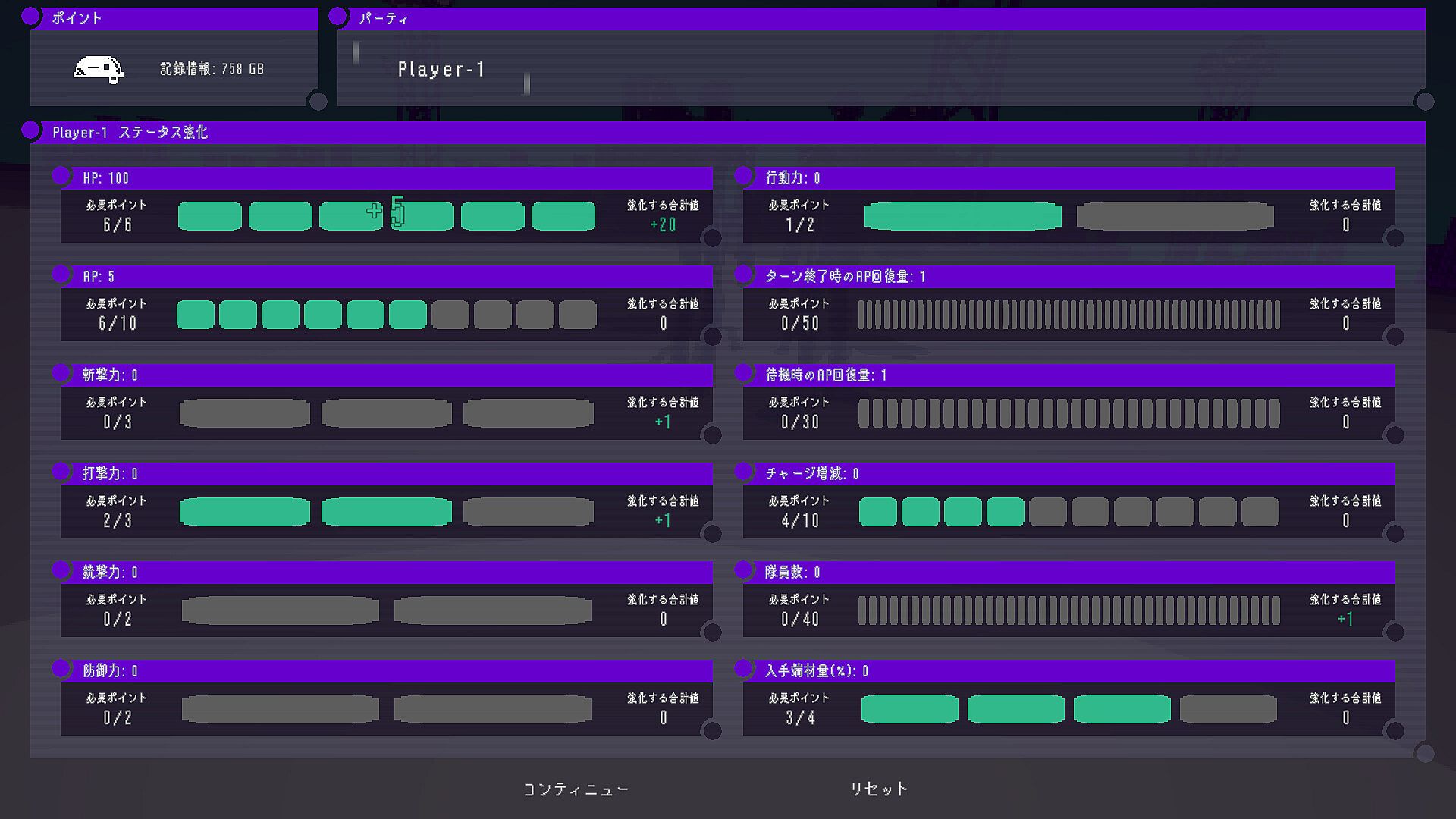Click the 隊員数 points value "0/40"
This screenshot has height=819, width=1456.
[x=800, y=620]
